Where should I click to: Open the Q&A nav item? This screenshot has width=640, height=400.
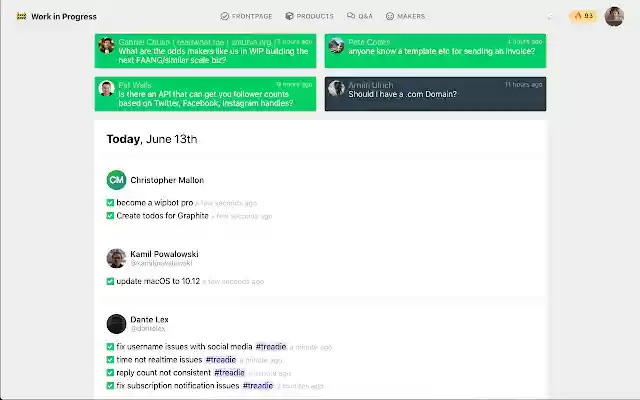click(x=360, y=16)
